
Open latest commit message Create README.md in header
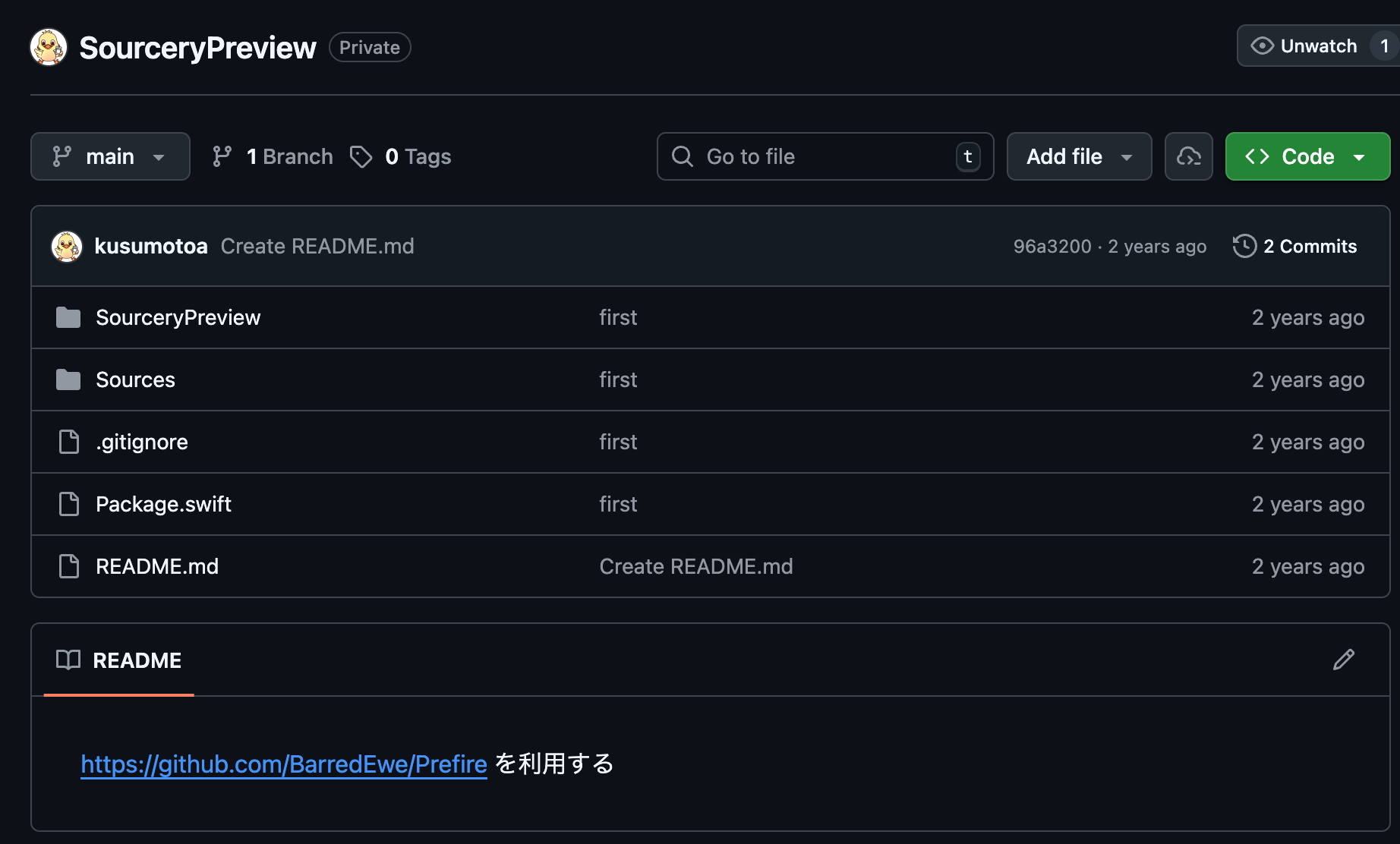pyautogui.click(x=317, y=247)
